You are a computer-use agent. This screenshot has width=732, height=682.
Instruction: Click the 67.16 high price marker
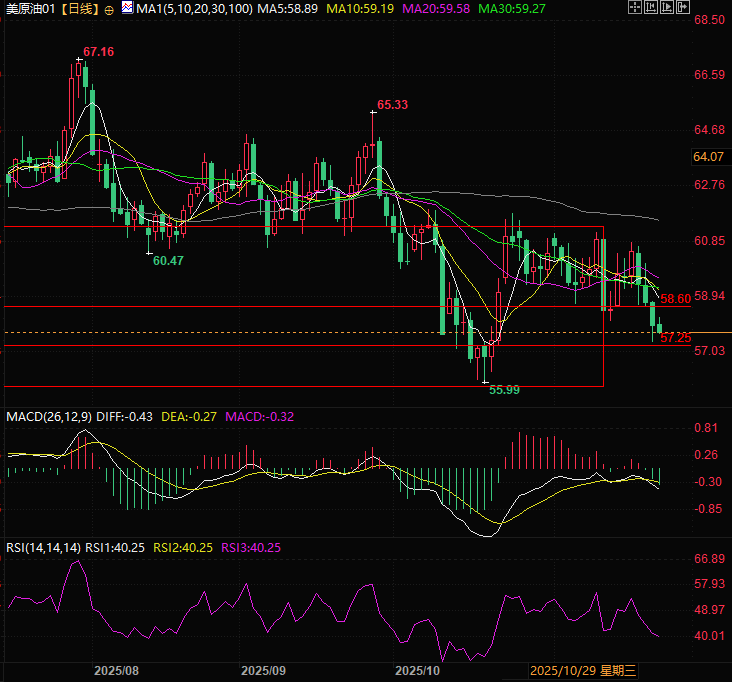point(98,51)
